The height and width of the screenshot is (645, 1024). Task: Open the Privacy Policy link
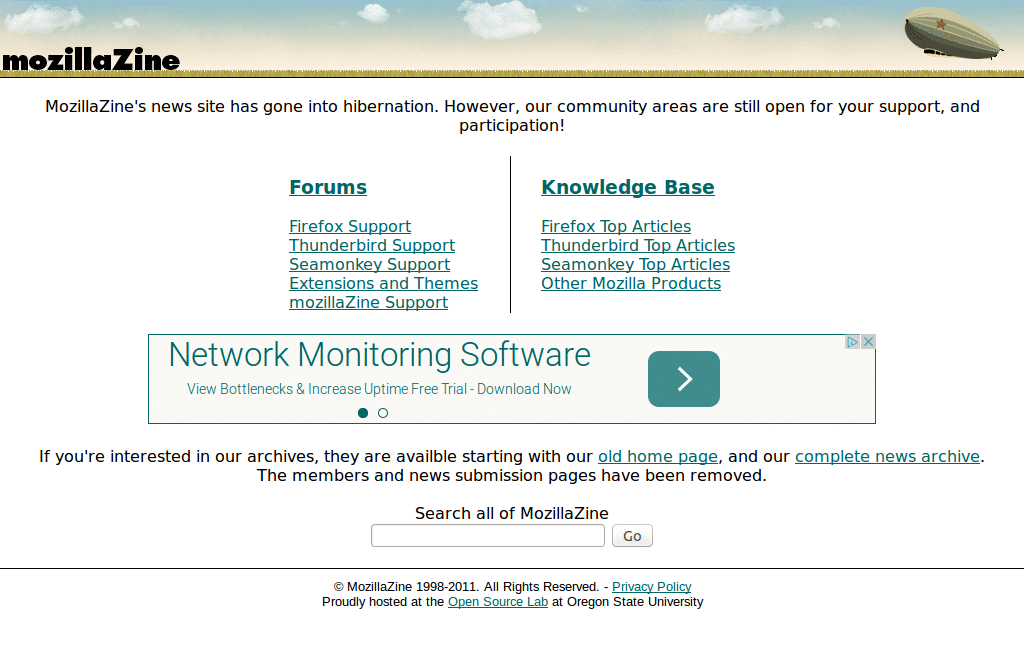coord(651,587)
